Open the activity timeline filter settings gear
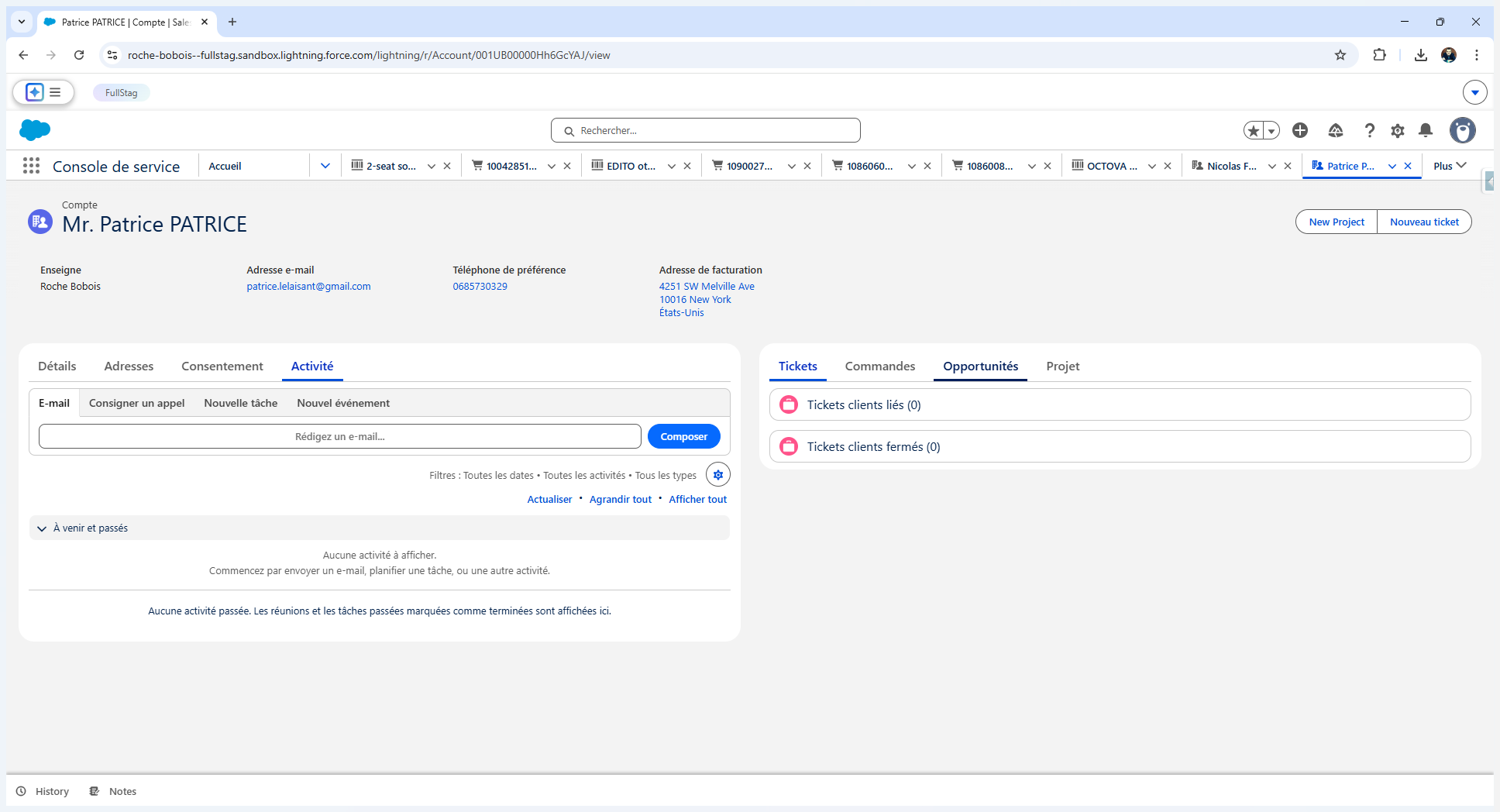 (717, 475)
